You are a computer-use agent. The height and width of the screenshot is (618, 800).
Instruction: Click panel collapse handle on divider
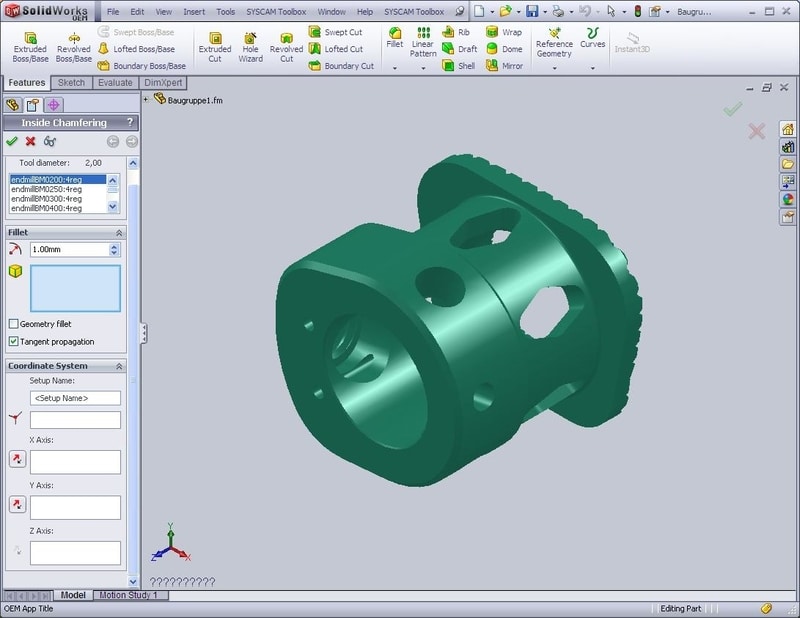coord(143,333)
